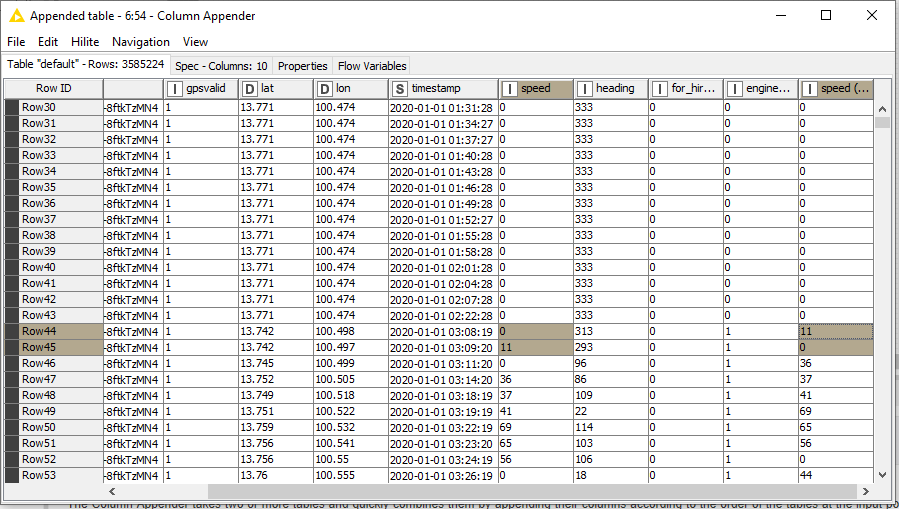
Task: Click speed cell 36 in Row47
Action: tap(536, 379)
